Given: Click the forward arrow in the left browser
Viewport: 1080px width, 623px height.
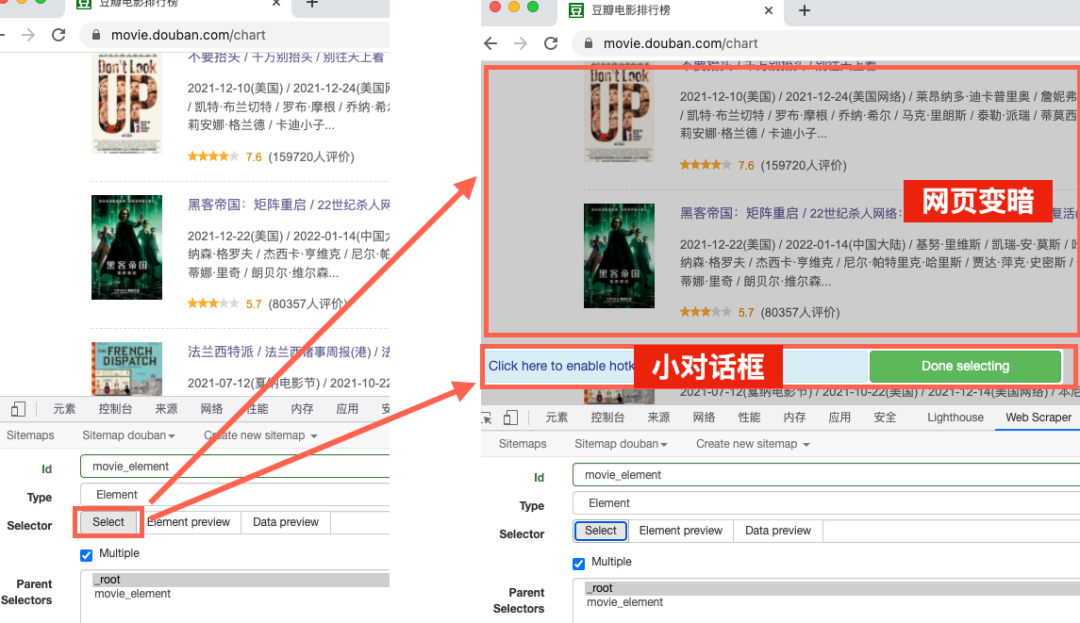Looking at the screenshot, I should [27, 35].
